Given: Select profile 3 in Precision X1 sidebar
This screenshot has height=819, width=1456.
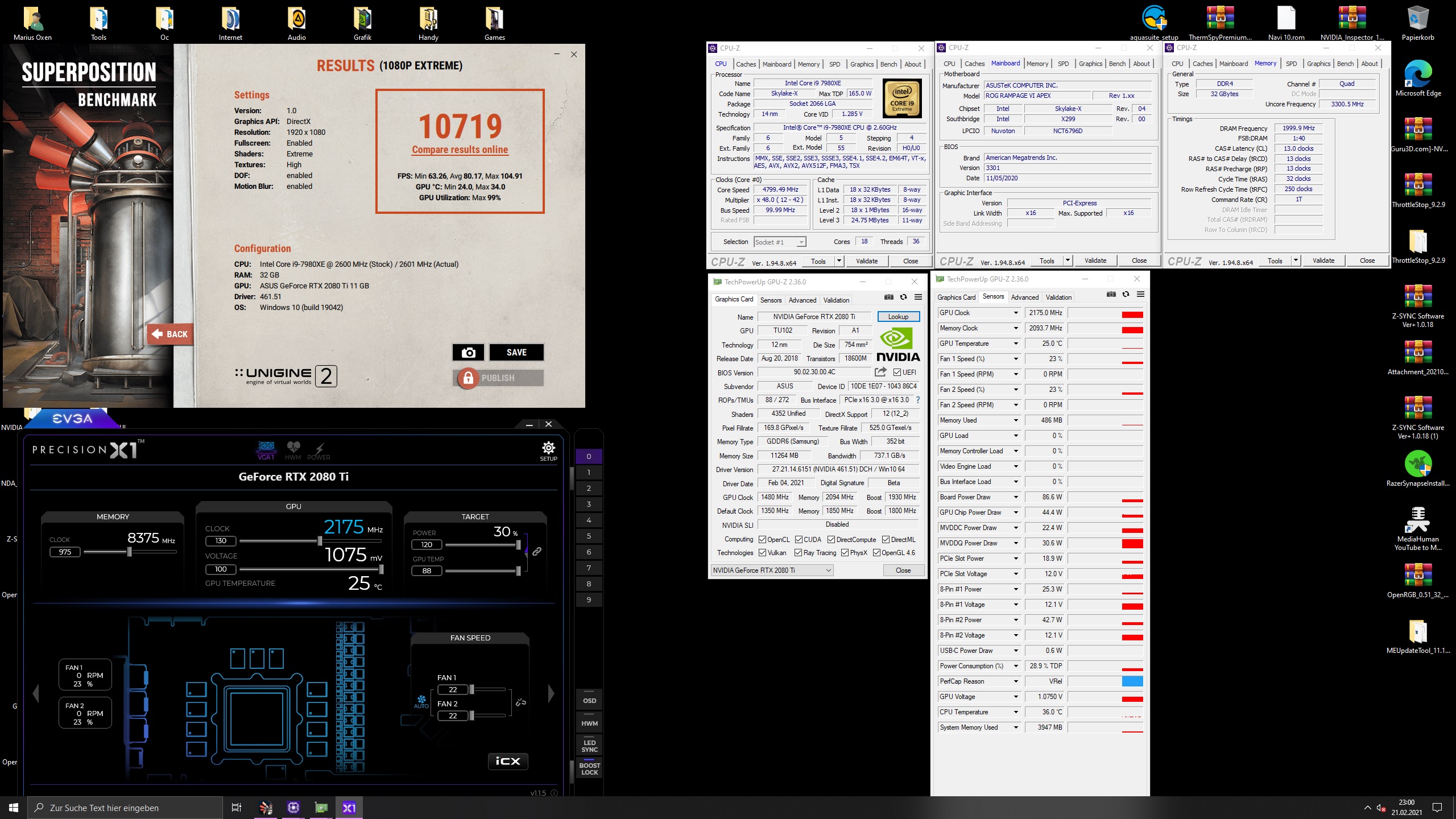Looking at the screenshot, I should tap(589, 504).
